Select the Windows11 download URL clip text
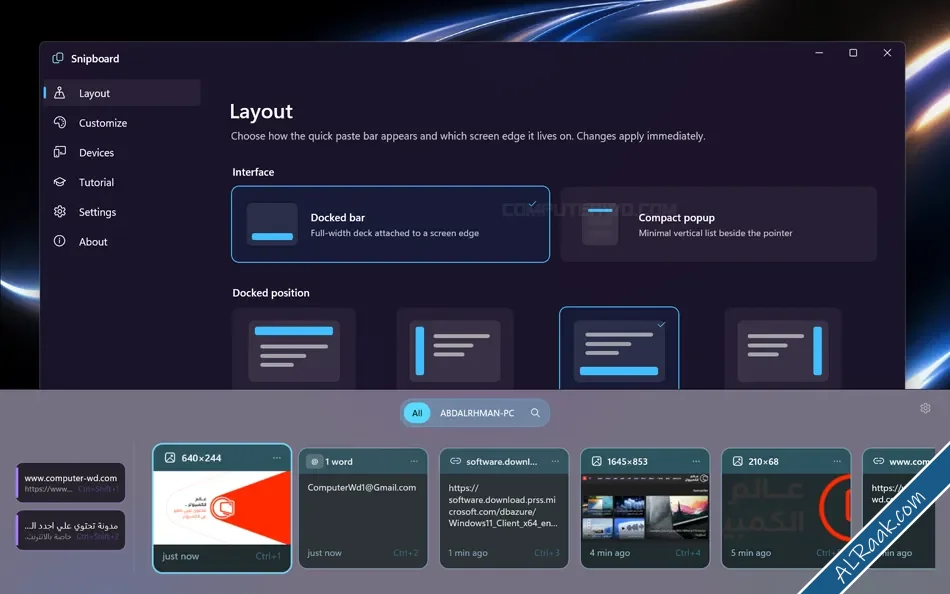950x594 pixels. click(502, 506)
